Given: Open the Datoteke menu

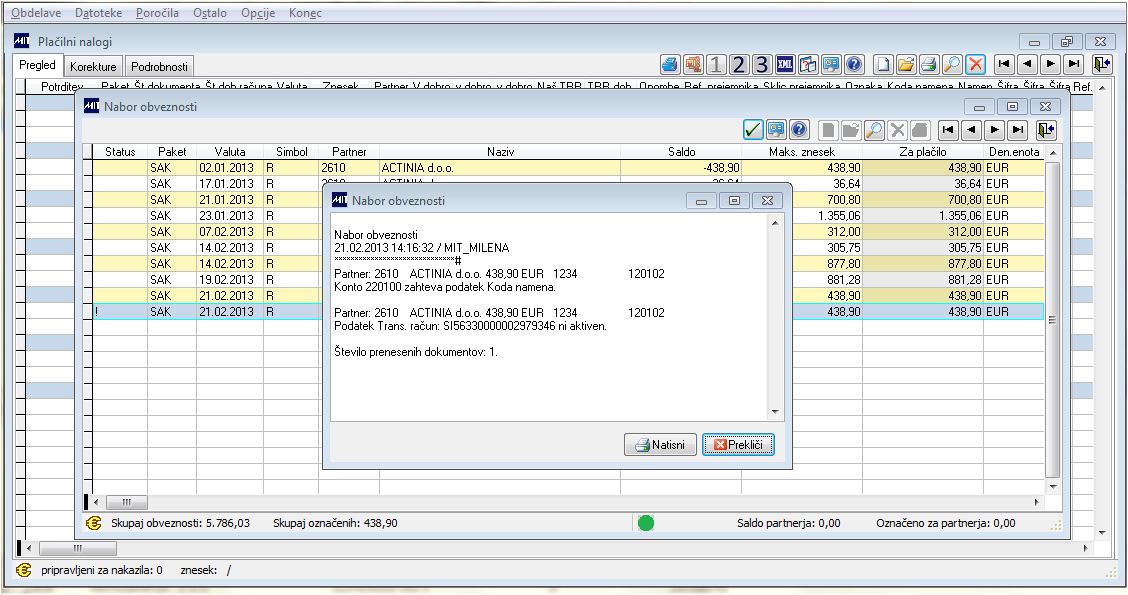Looking at the screenshot, I should 99,13.
